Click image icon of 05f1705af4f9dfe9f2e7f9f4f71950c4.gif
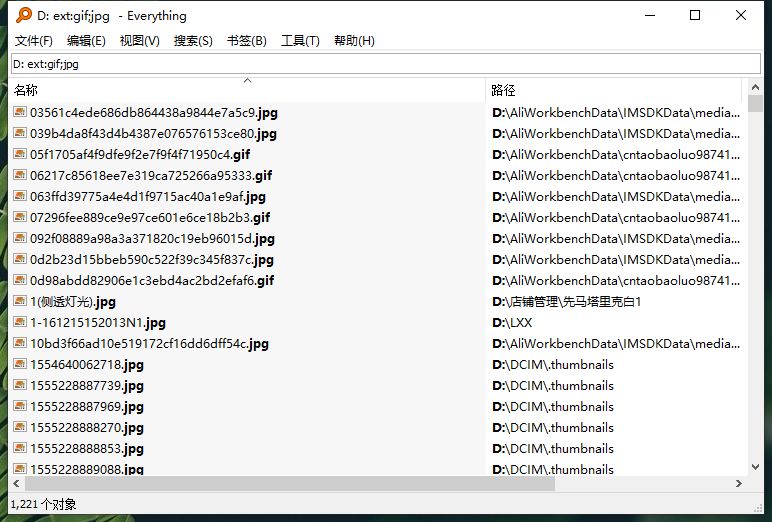 (x=20, y=154)
